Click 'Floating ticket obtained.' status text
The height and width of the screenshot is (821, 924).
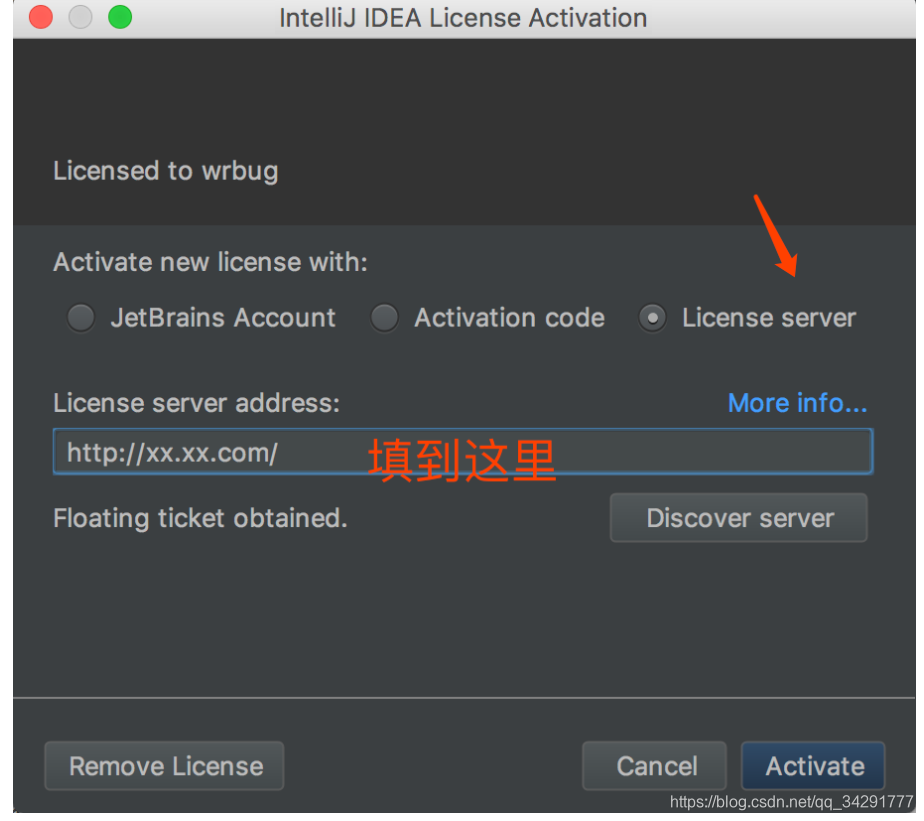tap(200, 519)
